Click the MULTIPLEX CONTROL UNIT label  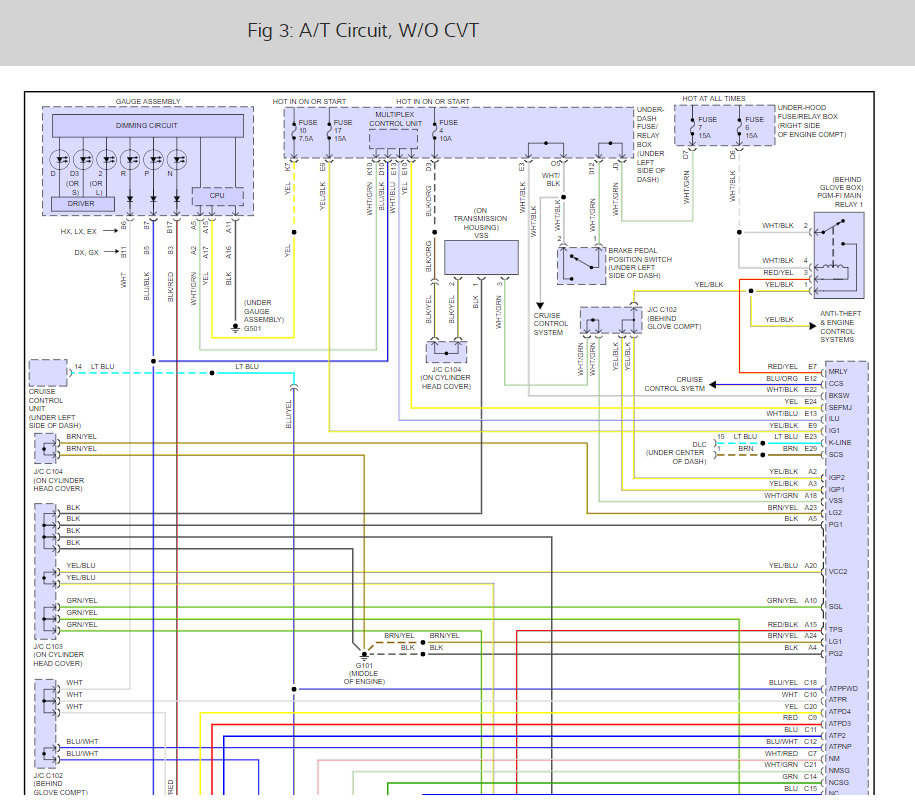point(395,119)
